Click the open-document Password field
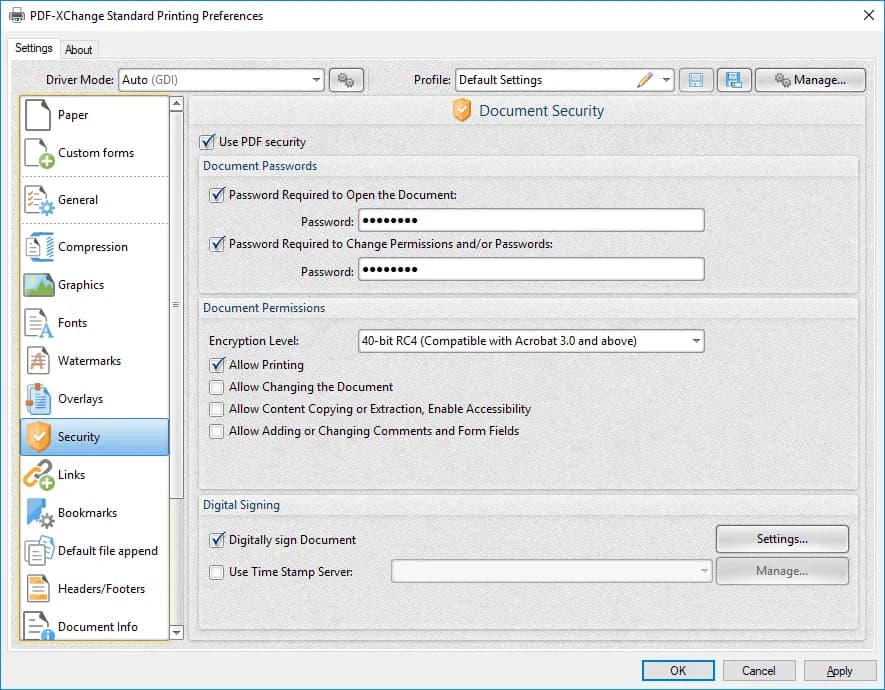This screenshot has width=885, height=690. point(531,220)
